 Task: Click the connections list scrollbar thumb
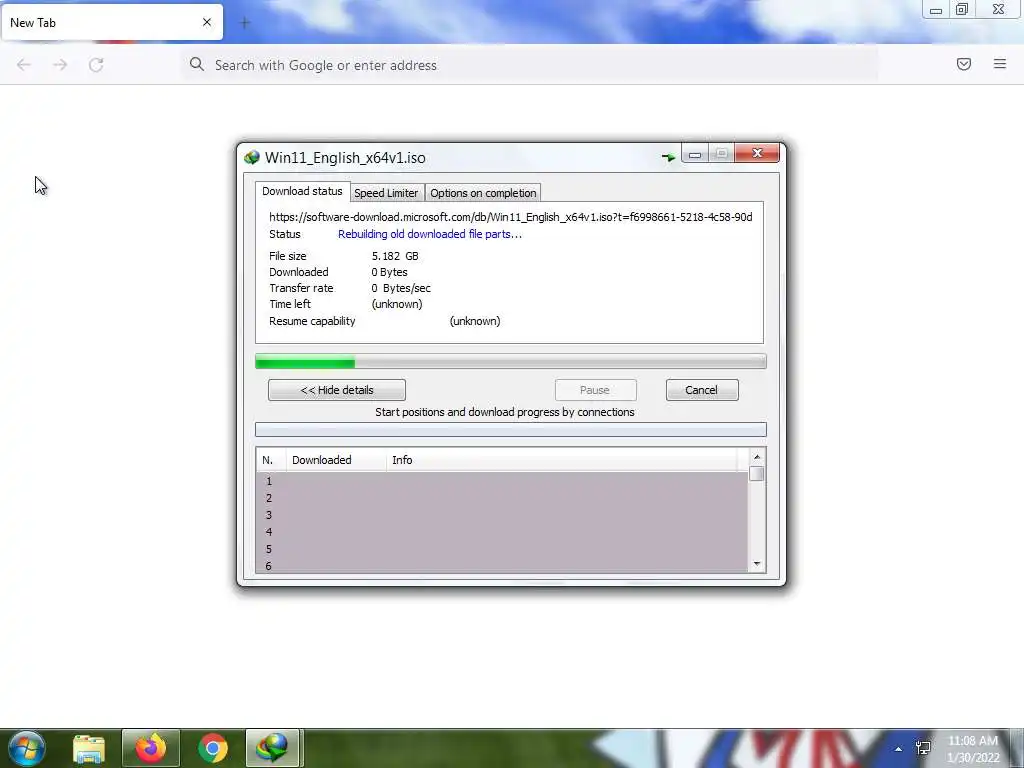[x=757, y=473]
